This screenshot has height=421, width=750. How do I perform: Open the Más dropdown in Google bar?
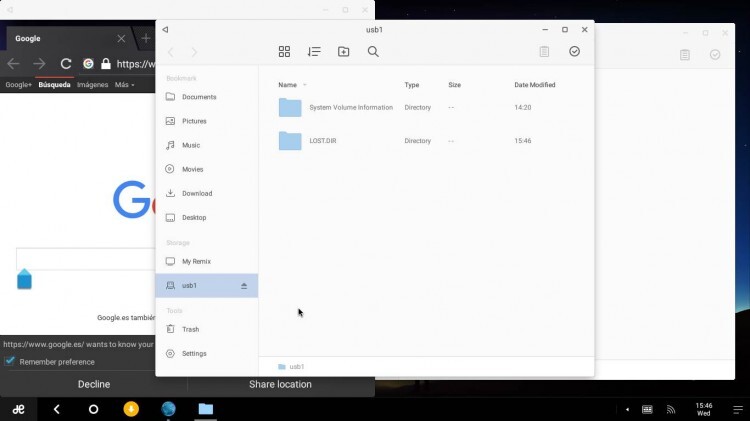tap(124, 85)
